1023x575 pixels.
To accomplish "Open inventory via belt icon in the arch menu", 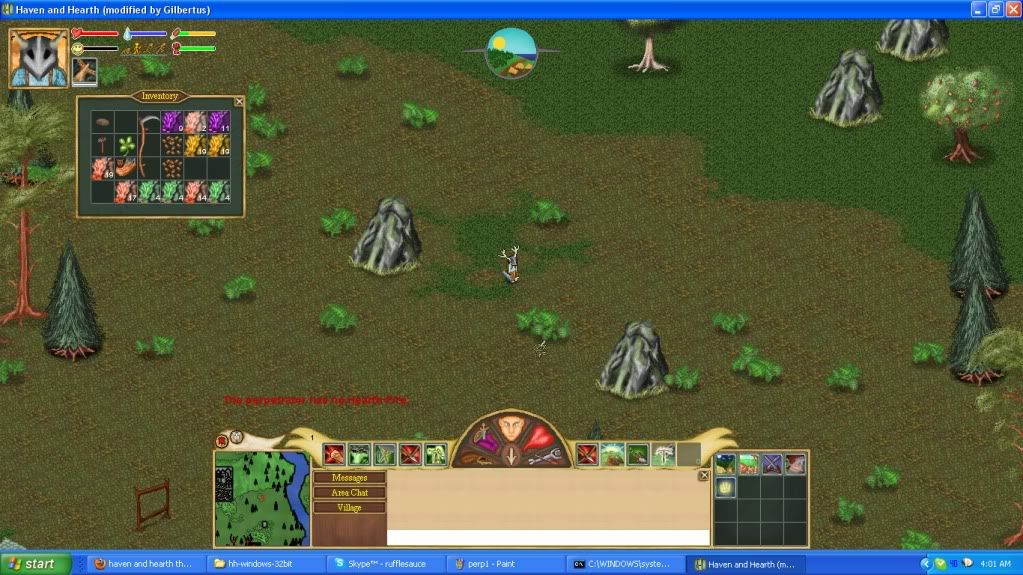I will (477, 458).
